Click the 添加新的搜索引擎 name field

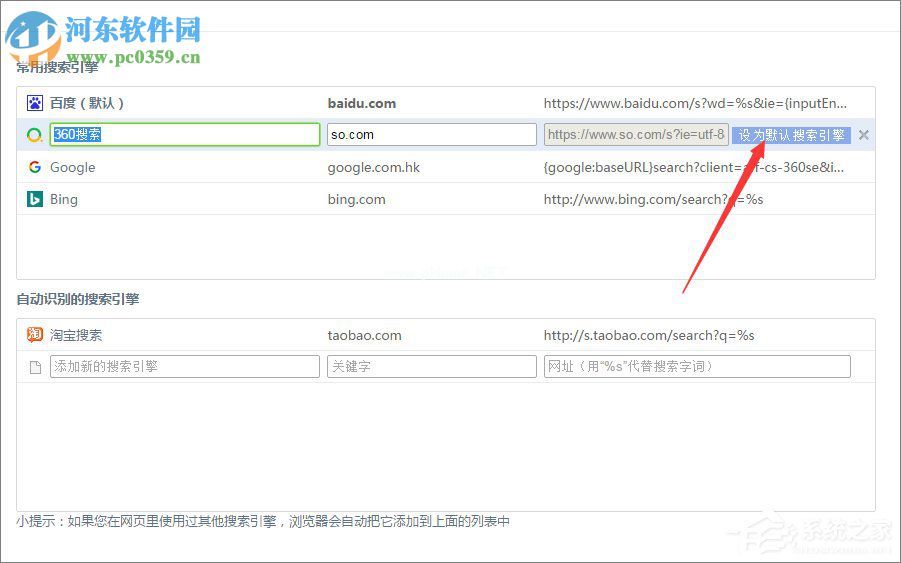pos(185,367)
